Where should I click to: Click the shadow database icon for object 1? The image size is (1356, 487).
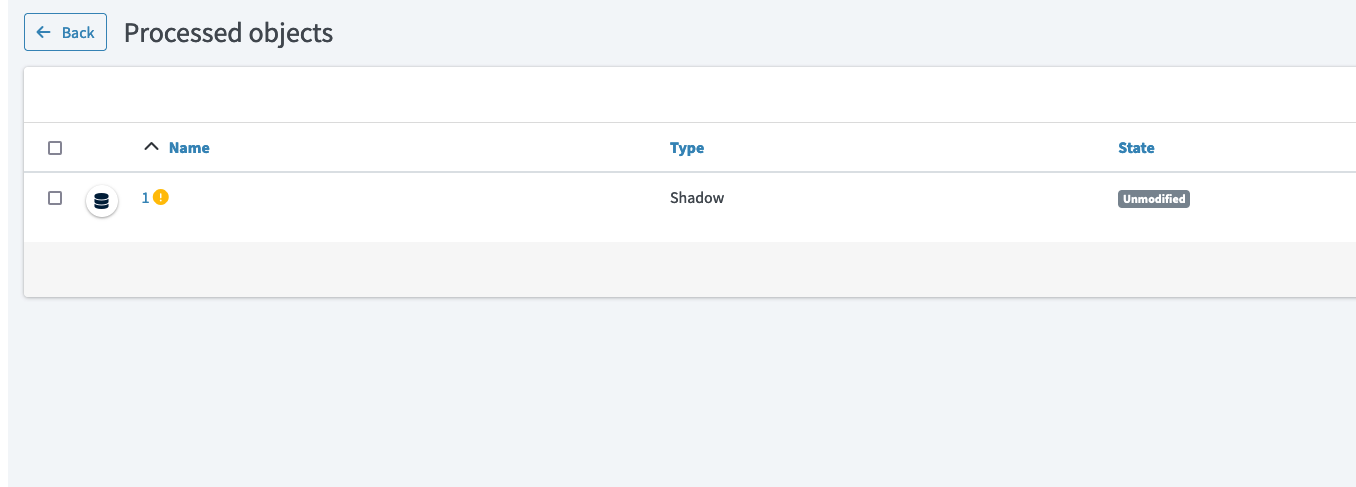point(101,201)
